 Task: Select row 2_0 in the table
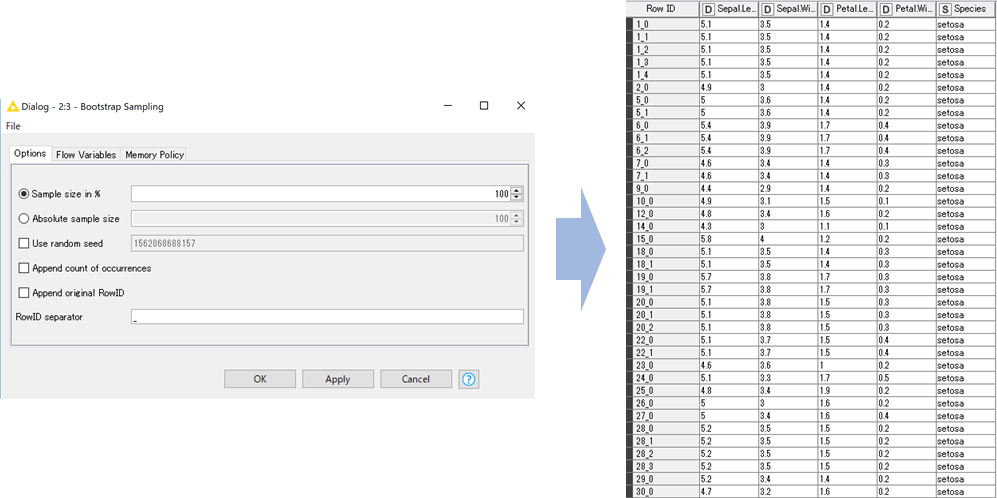[x=811, y=88]
